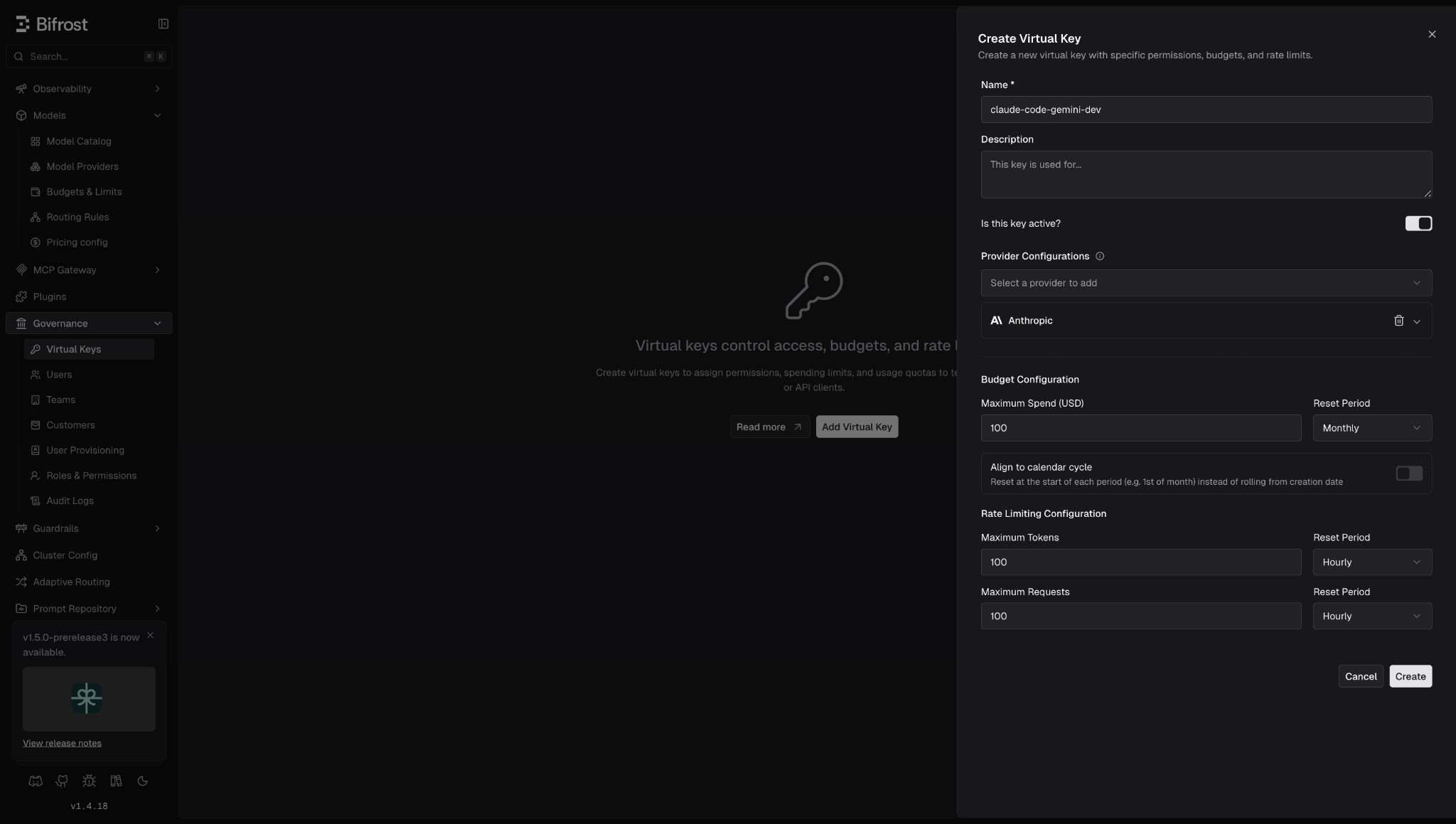Image resolution: width=1456 pixels, height=824 pixels.
Task: Open Adaptive Routing page
Action: [89, 582]
